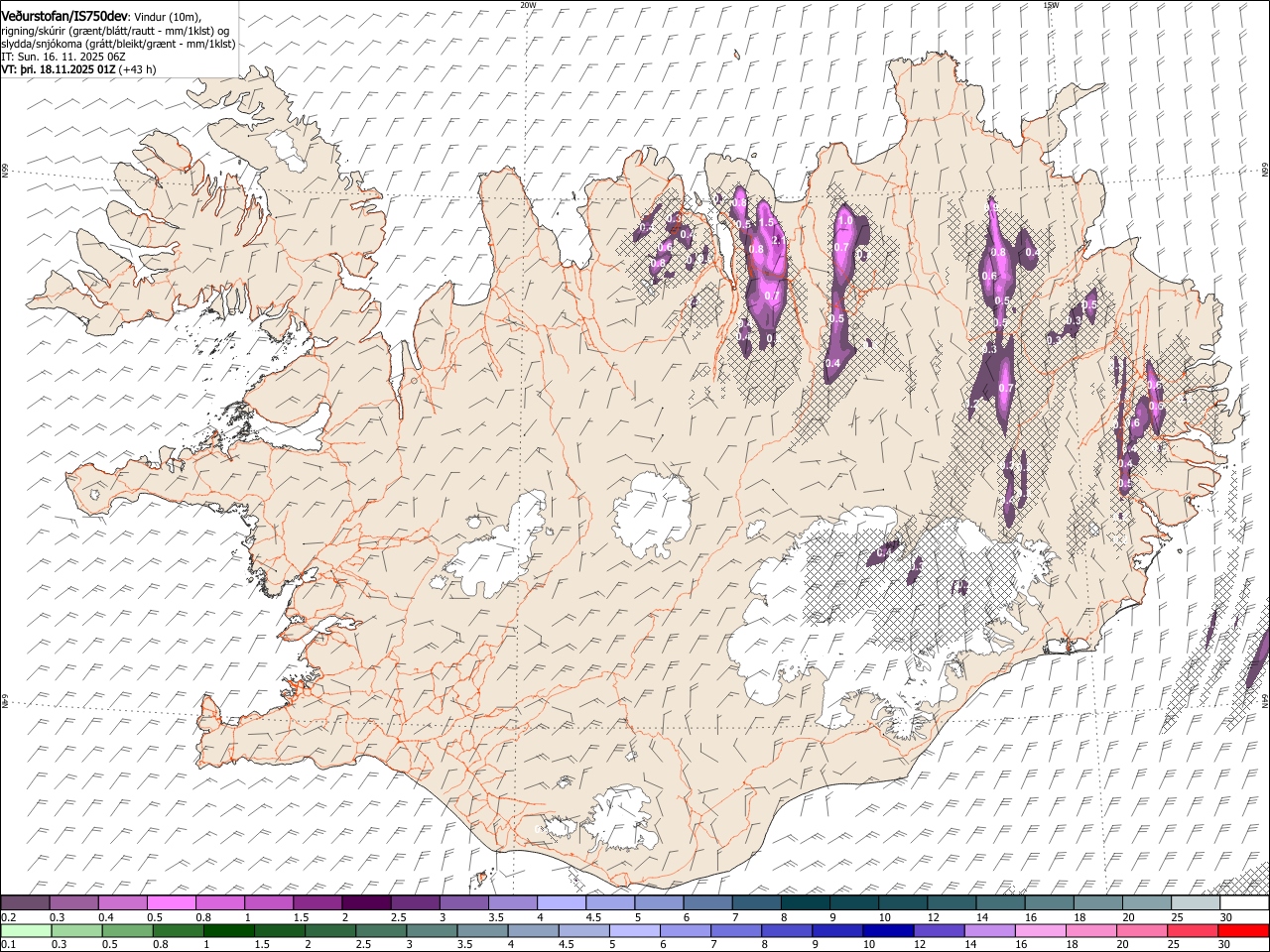The image size is (1270, 952).
Task: Pick bright red lower legend swatch above 30
Action: [x=1242, y=930]
